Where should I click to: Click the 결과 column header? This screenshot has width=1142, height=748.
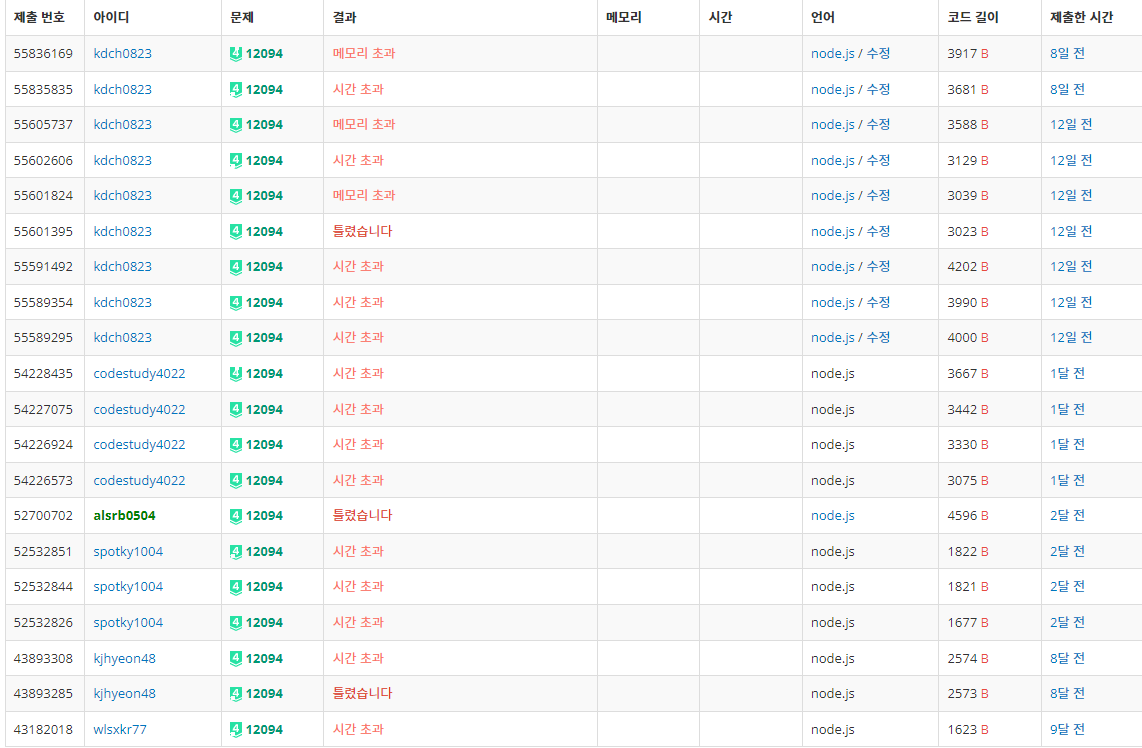344,17
